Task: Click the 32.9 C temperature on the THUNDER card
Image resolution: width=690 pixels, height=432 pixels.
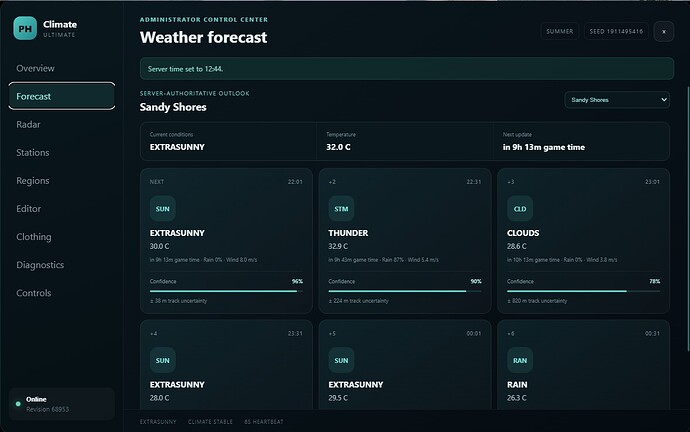Action: [338, 246]
